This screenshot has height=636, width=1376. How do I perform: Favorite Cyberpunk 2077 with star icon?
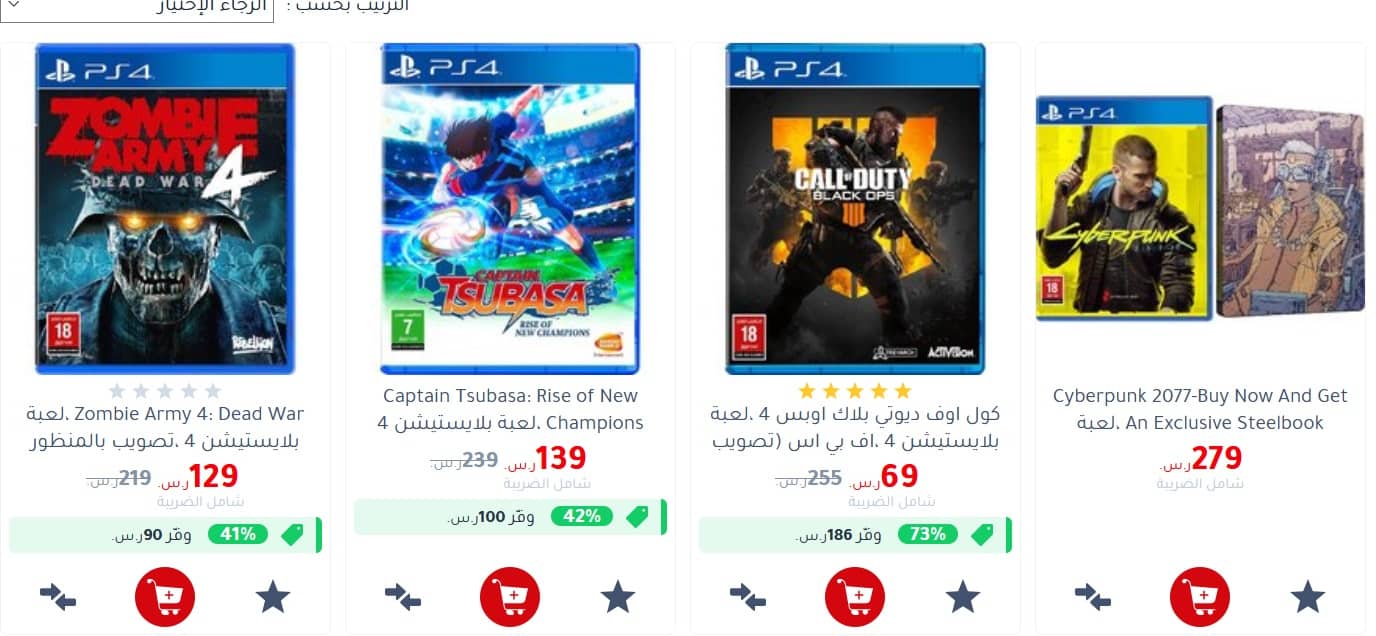[x=1308, y=597]
